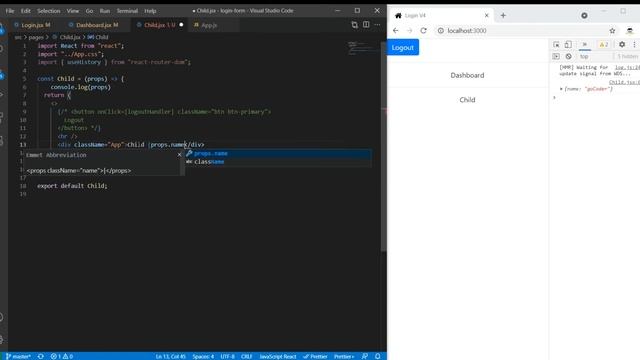This screenshot has width=640, height=360.
Task: Click the Dashboard text in browser page
Action: click(467, 75)
